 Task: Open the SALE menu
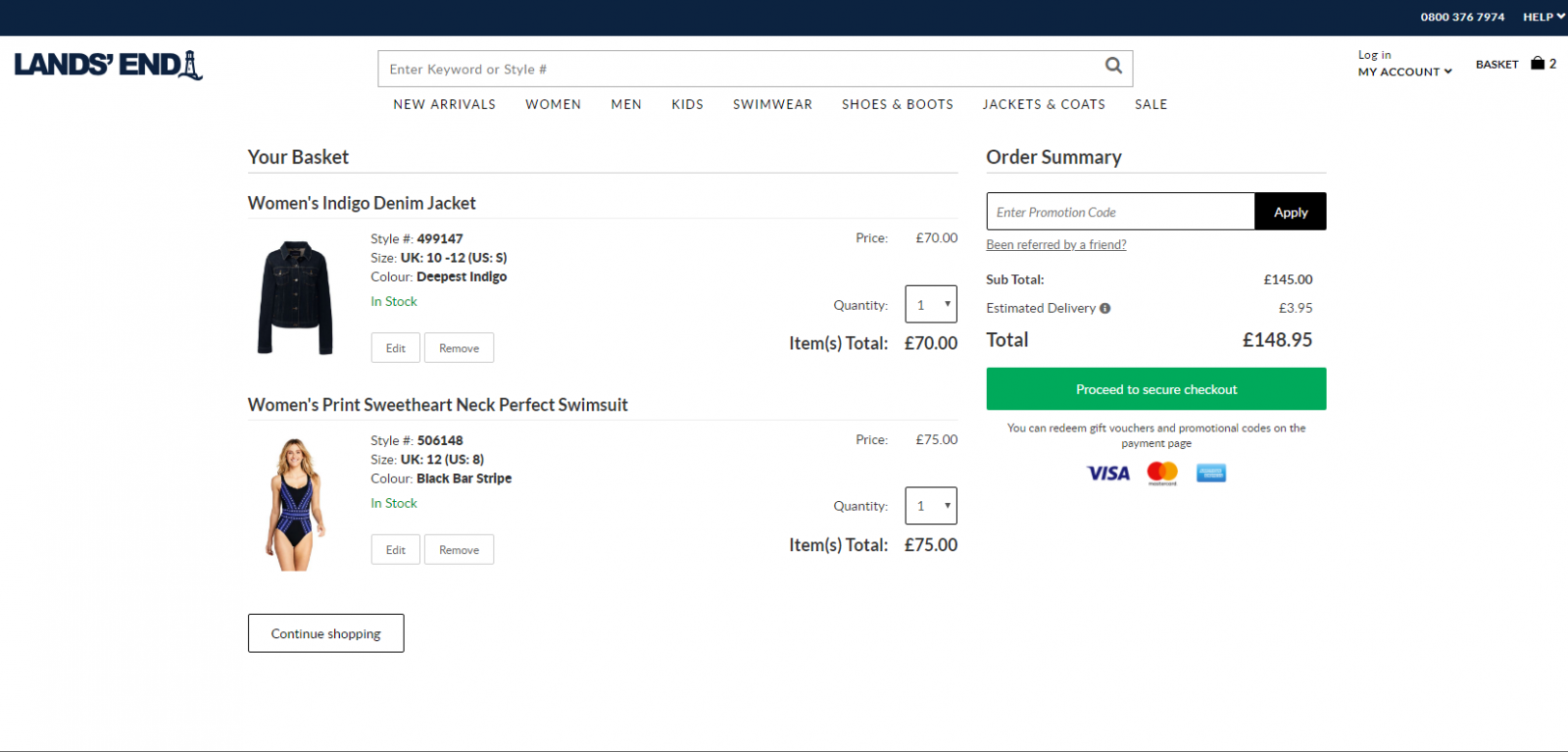1151,104
